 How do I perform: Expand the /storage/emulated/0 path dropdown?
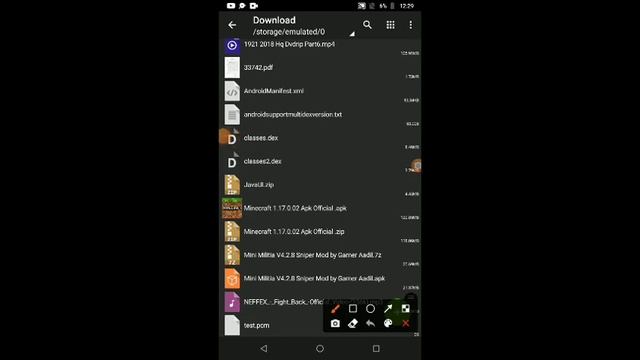(x=352, y=34)
